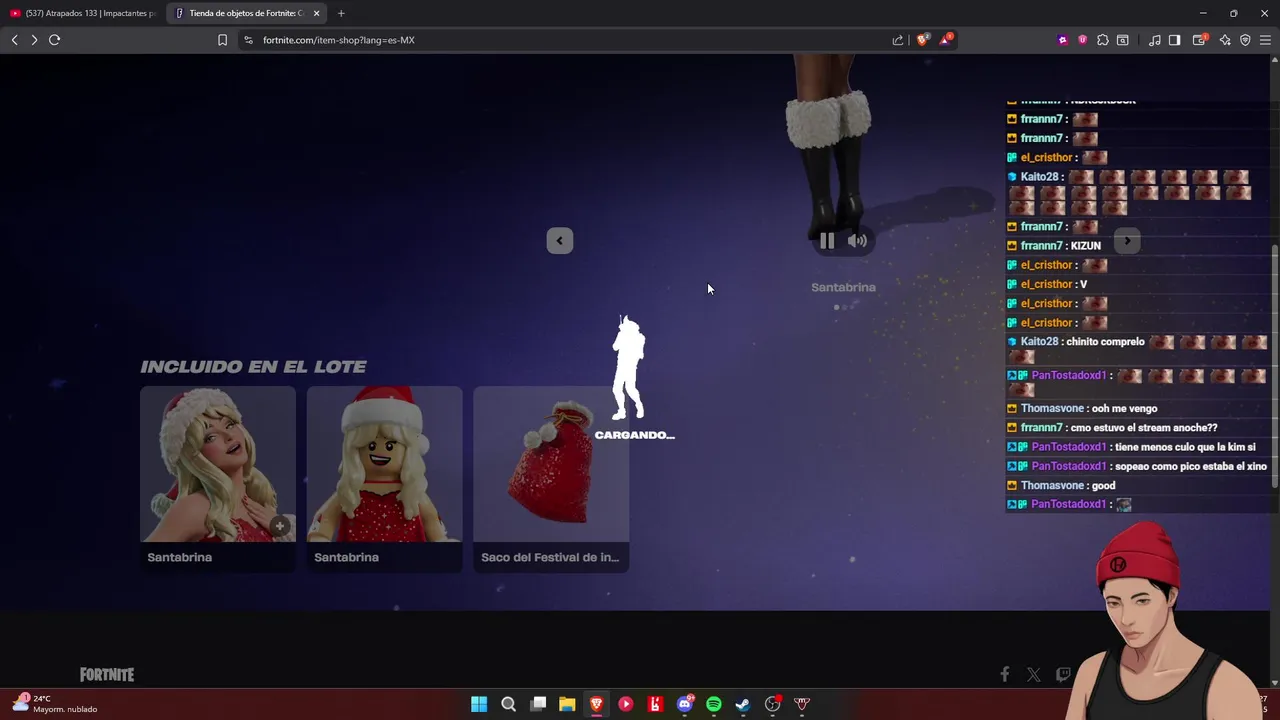Open site settings icon left of the URL
The image size is (1280, 720).
click(x=248, y=40)
